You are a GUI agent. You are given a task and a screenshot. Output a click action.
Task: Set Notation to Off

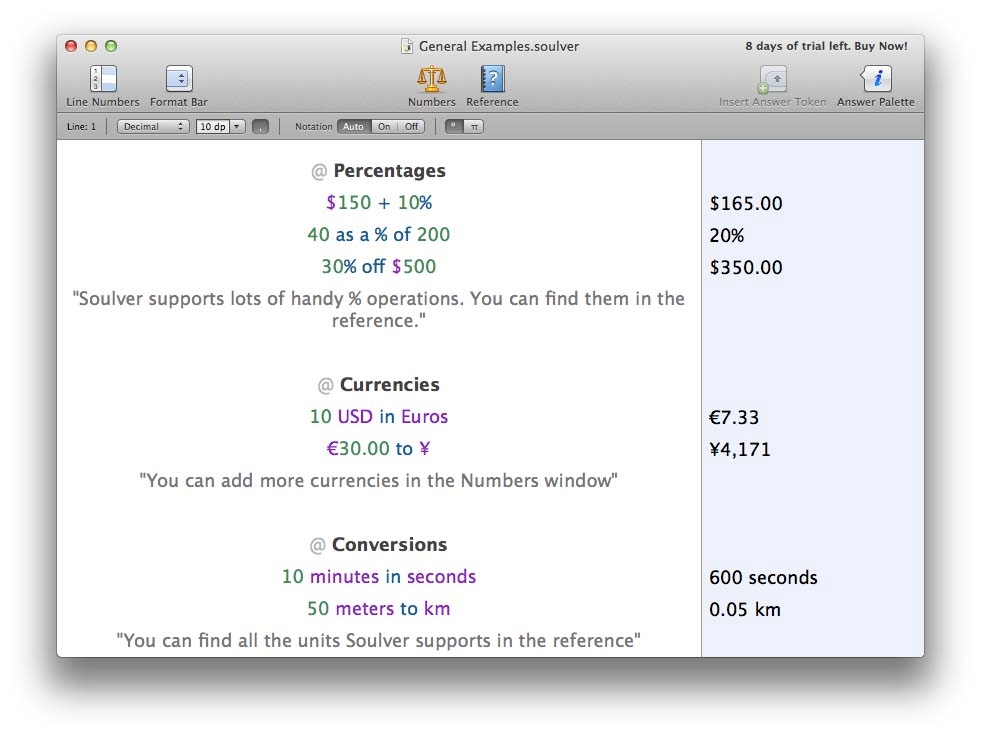pyautogui.click(x=411, y=126)
